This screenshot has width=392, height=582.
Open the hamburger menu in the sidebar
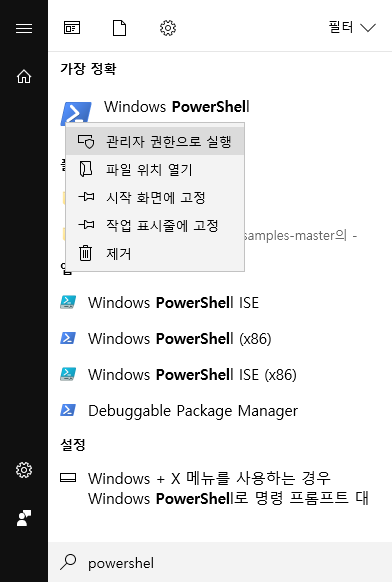(x=24, y=28)
